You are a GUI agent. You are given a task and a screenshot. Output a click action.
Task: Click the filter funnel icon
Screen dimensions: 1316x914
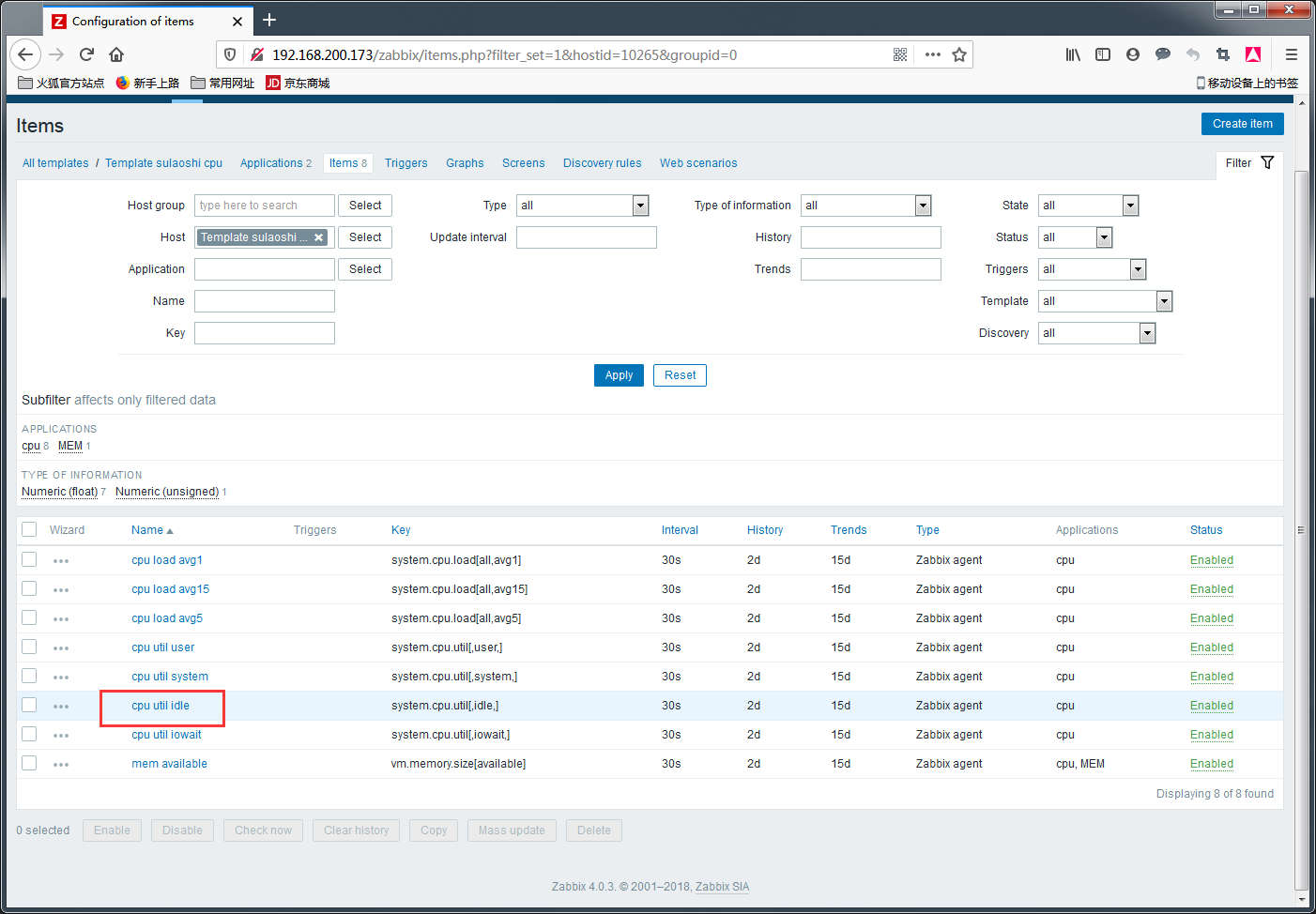[1267, 162]
